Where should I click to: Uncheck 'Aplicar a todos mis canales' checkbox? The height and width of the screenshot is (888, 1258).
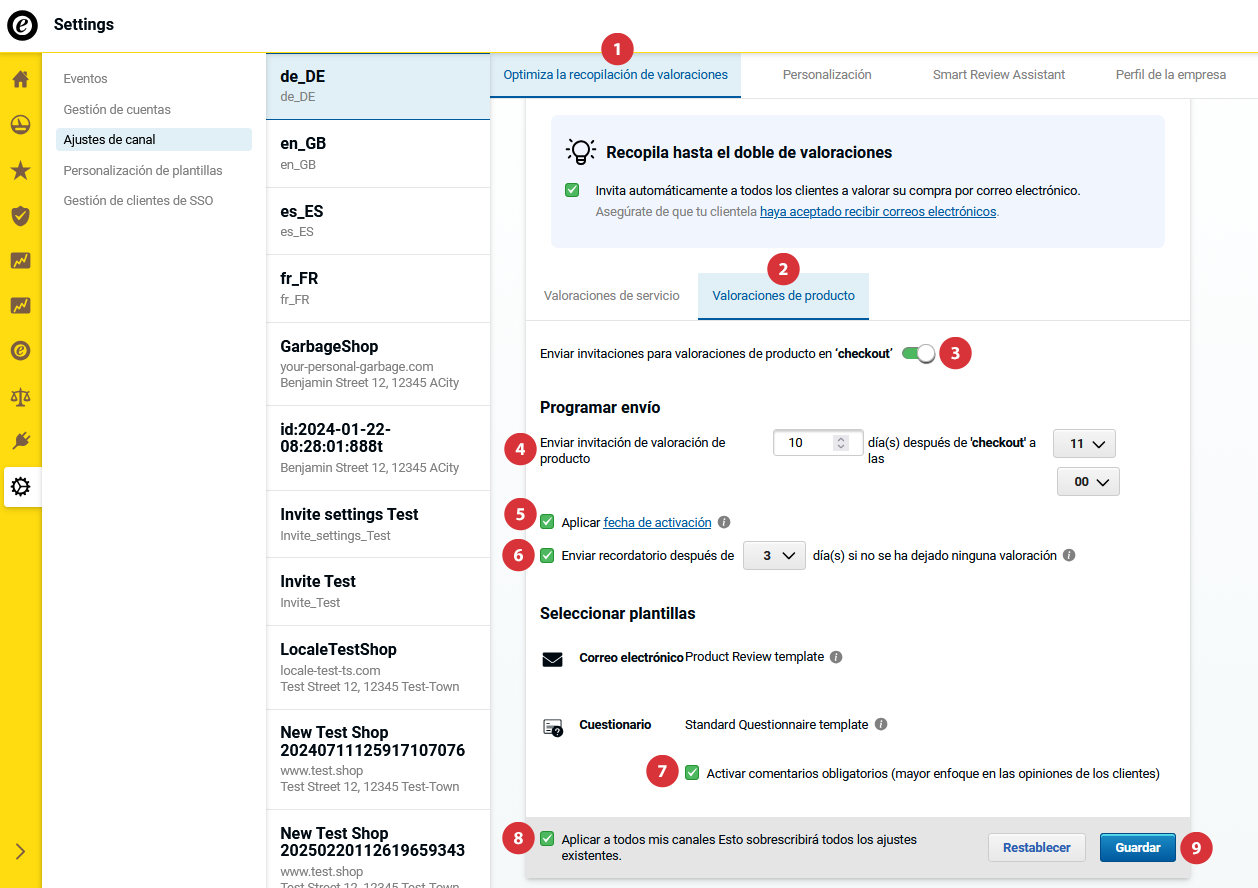pyautogui.click(x=547, y=839)
